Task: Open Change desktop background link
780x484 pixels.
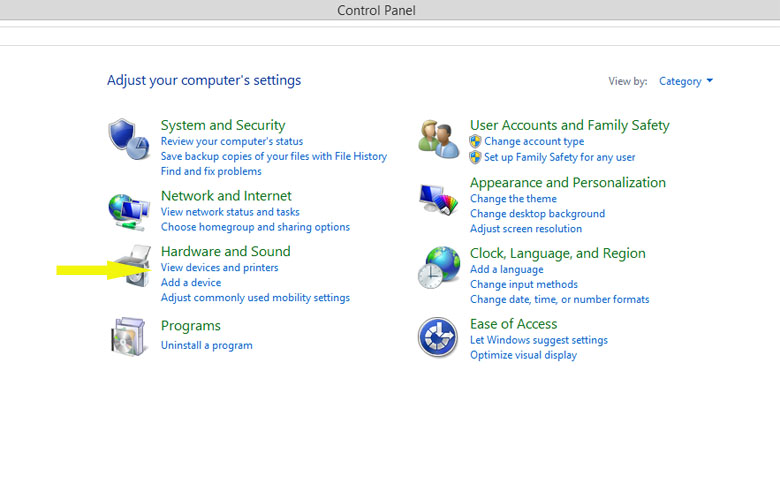Action: coord(537,214)
